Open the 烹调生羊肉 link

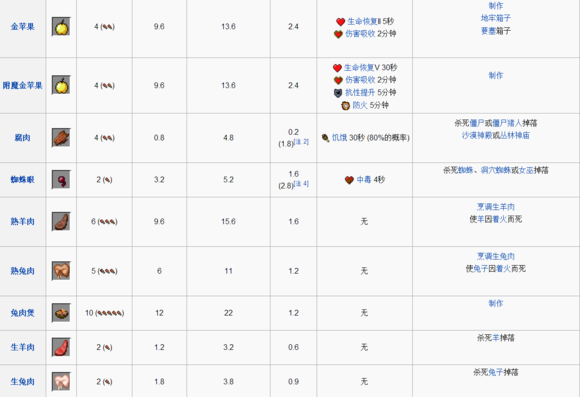(x=496, y=207)
